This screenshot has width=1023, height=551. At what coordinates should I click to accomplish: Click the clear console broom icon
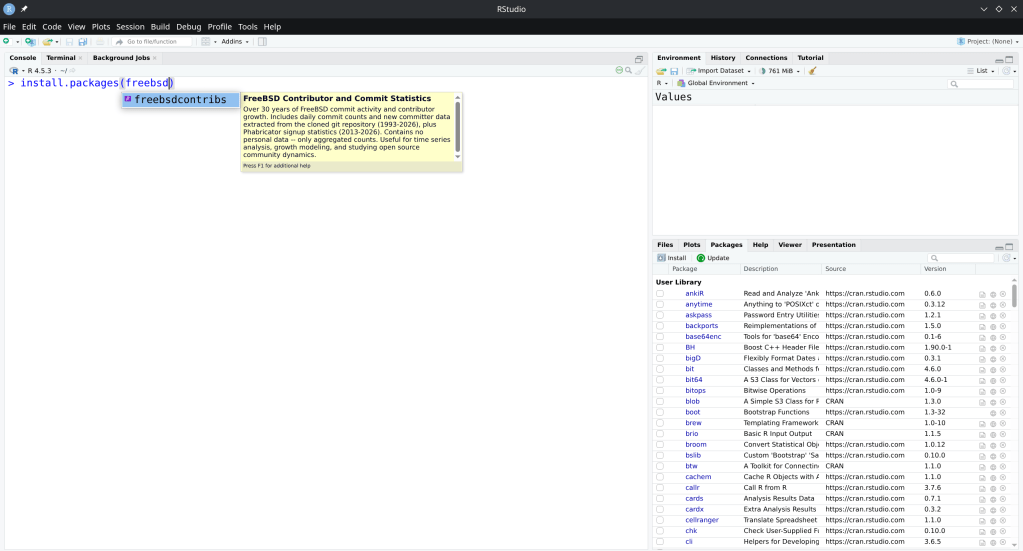click(639, 71)
